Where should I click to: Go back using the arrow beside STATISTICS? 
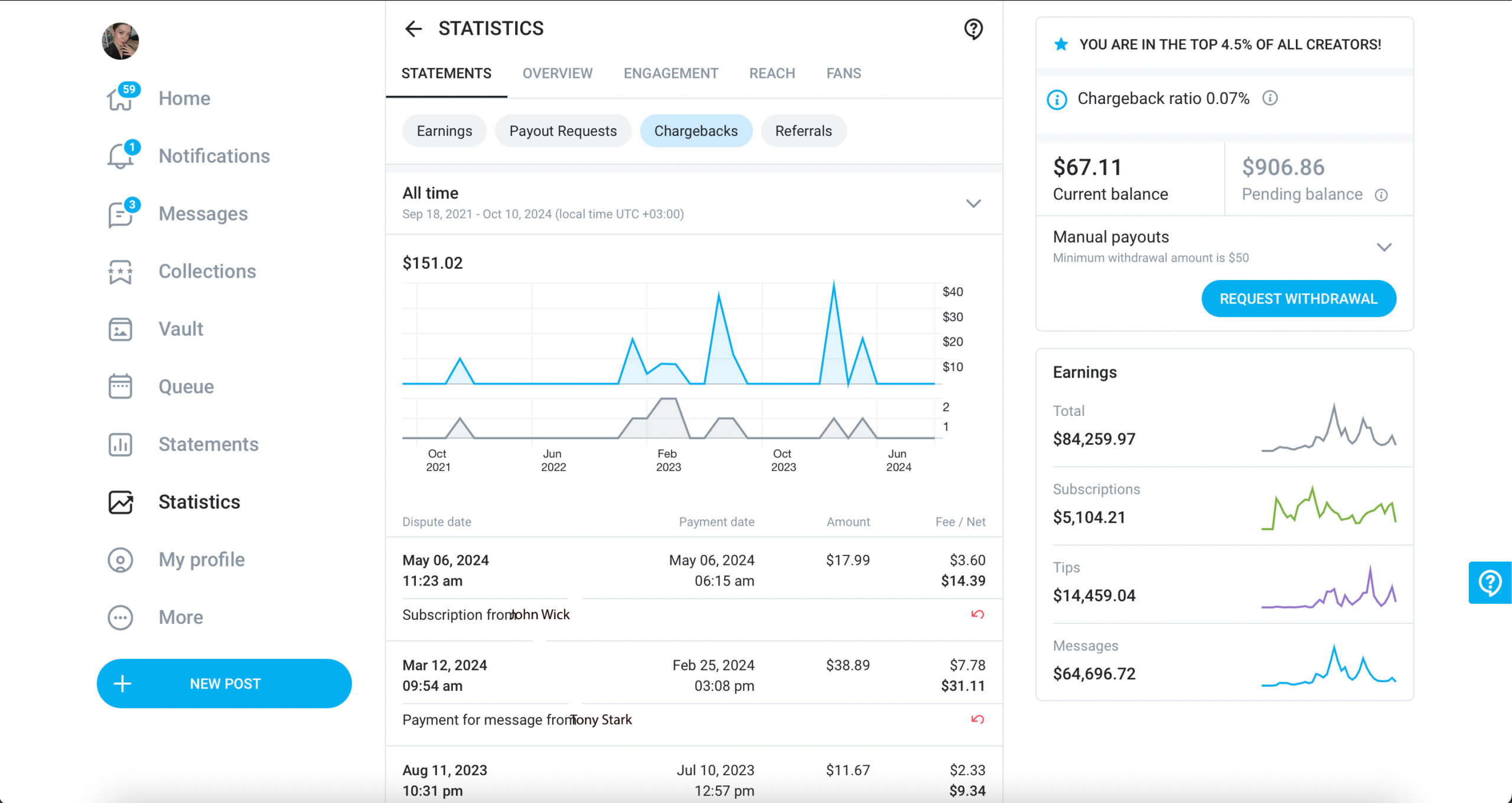[x=413, y=28]
